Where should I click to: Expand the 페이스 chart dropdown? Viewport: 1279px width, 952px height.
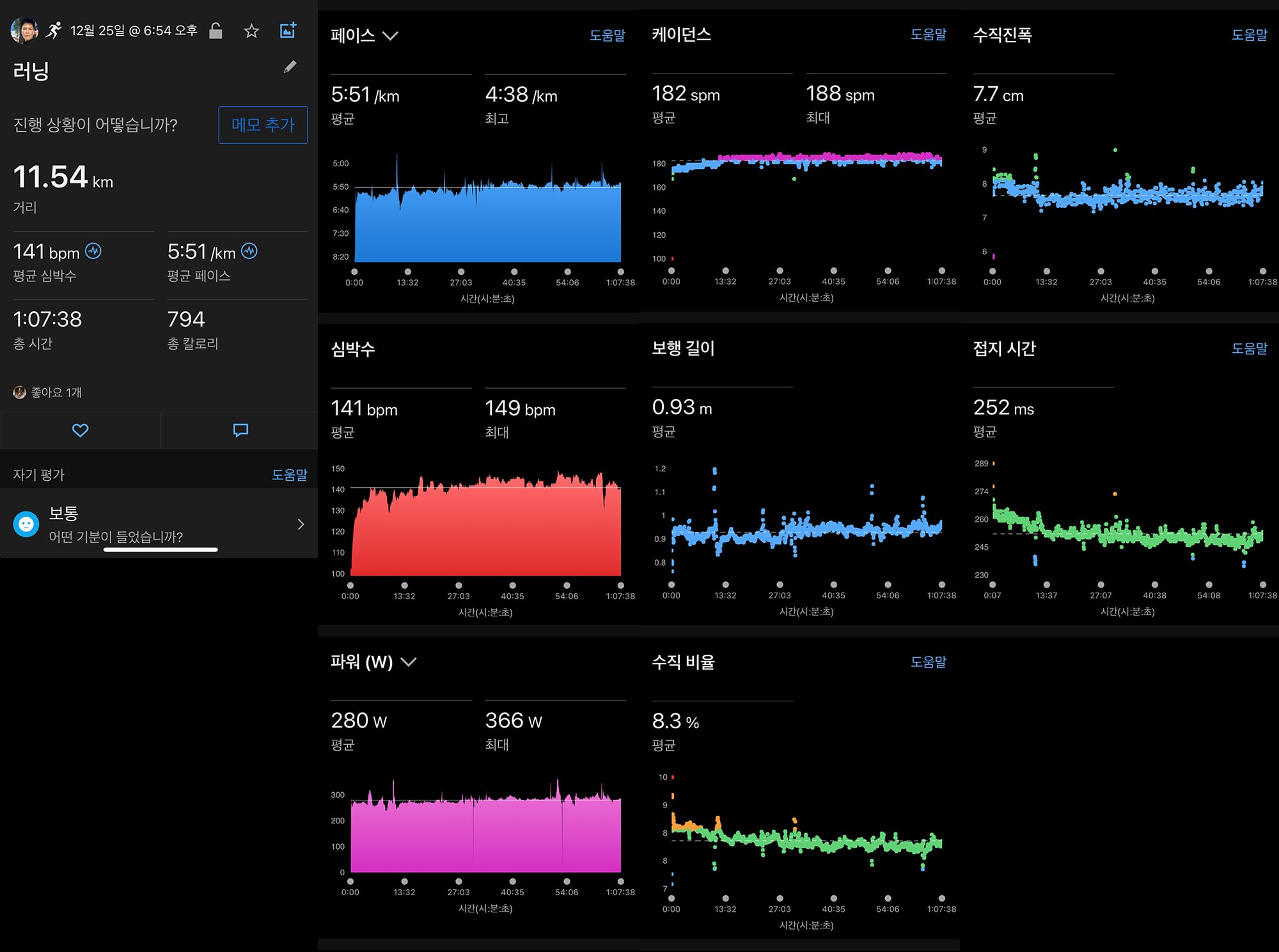click(x=390, y=36)
